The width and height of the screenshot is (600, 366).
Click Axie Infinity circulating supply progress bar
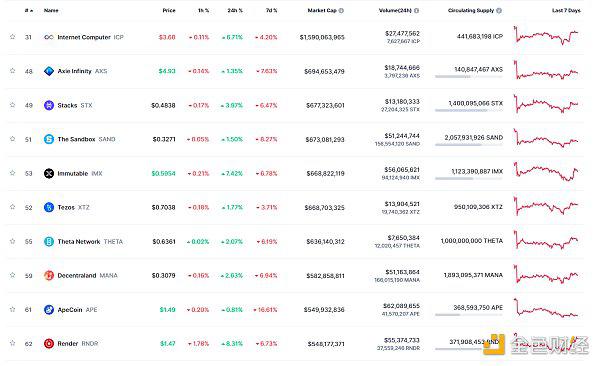pyautogui.click(x=469, y=77)
